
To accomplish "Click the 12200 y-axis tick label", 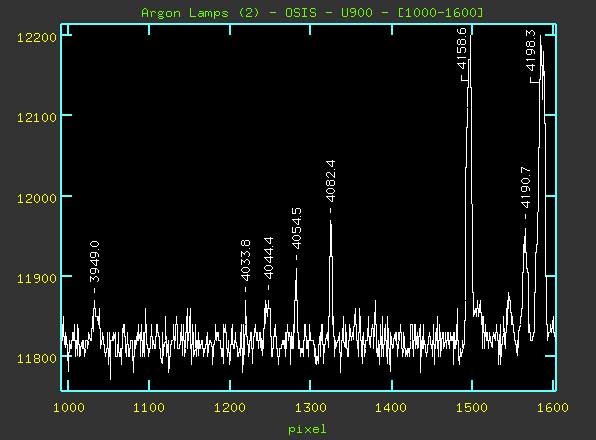I will pos(36,37).
